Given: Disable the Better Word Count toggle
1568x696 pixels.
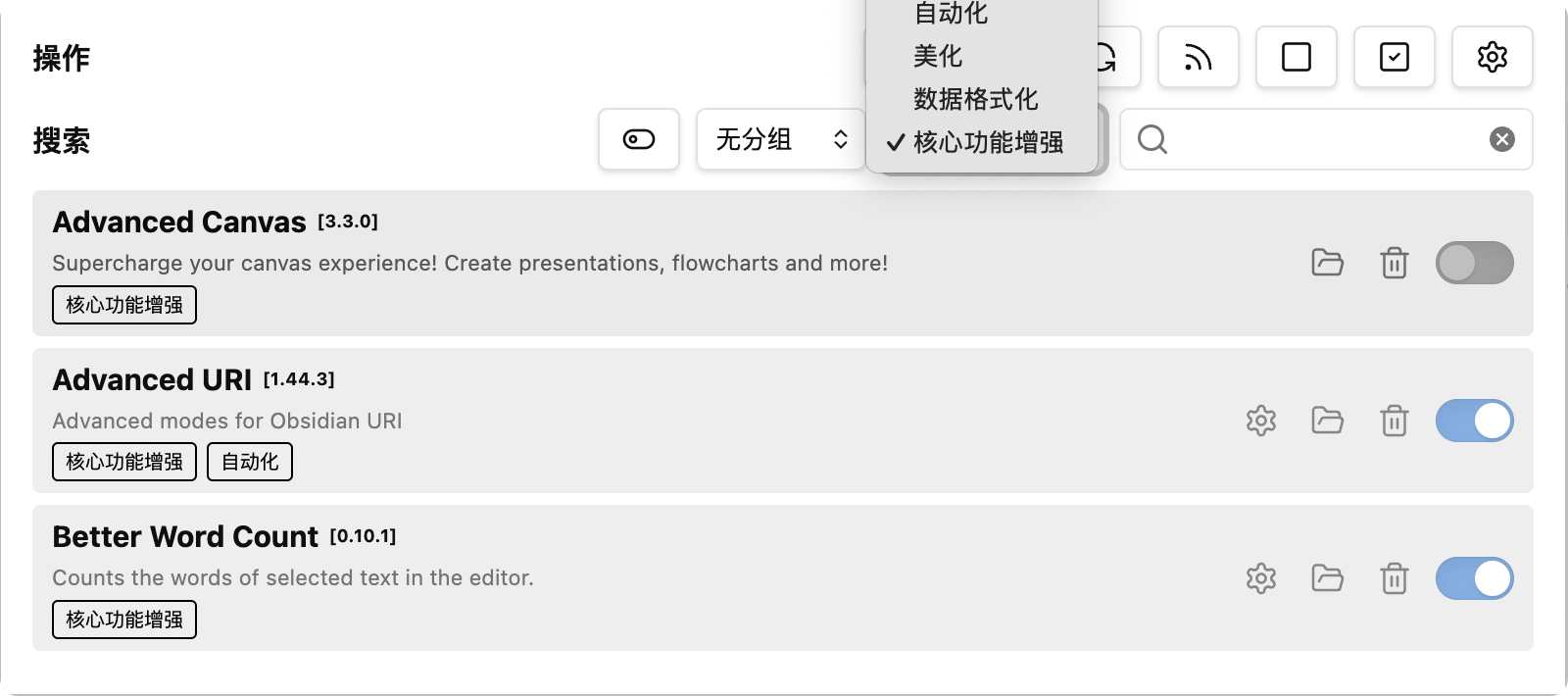Looking at the screenshot, I should click(x=1474, y=578).
